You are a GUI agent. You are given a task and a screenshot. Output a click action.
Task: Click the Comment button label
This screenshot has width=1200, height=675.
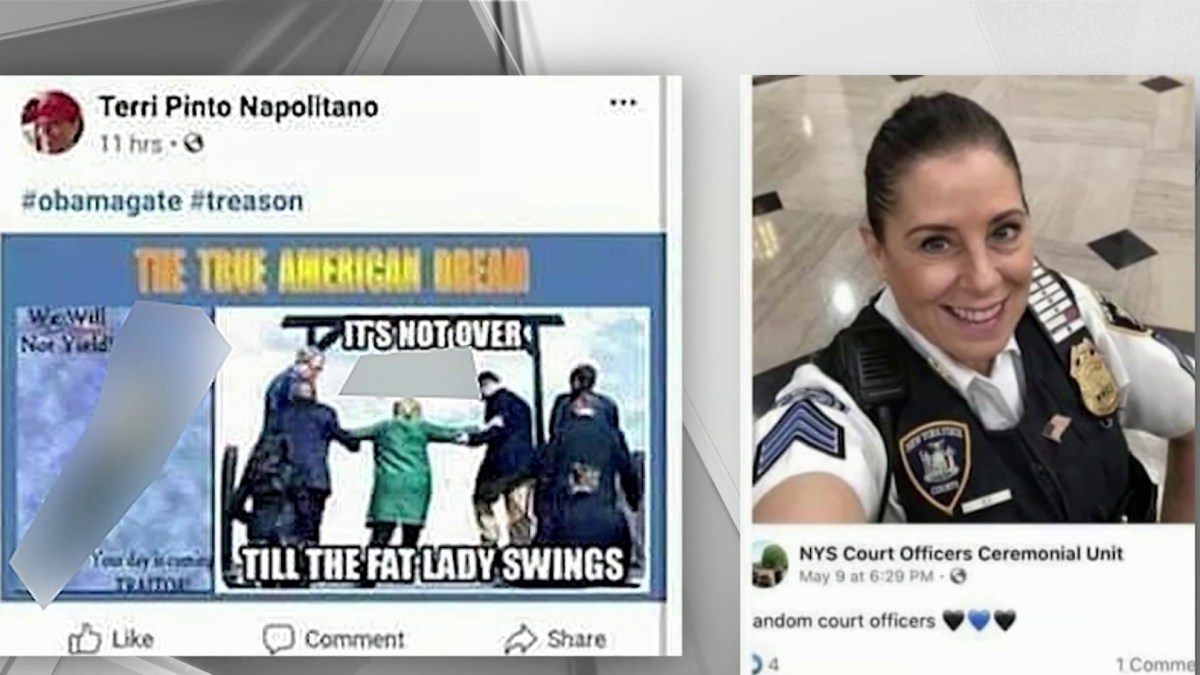click(x=354, y=639)
